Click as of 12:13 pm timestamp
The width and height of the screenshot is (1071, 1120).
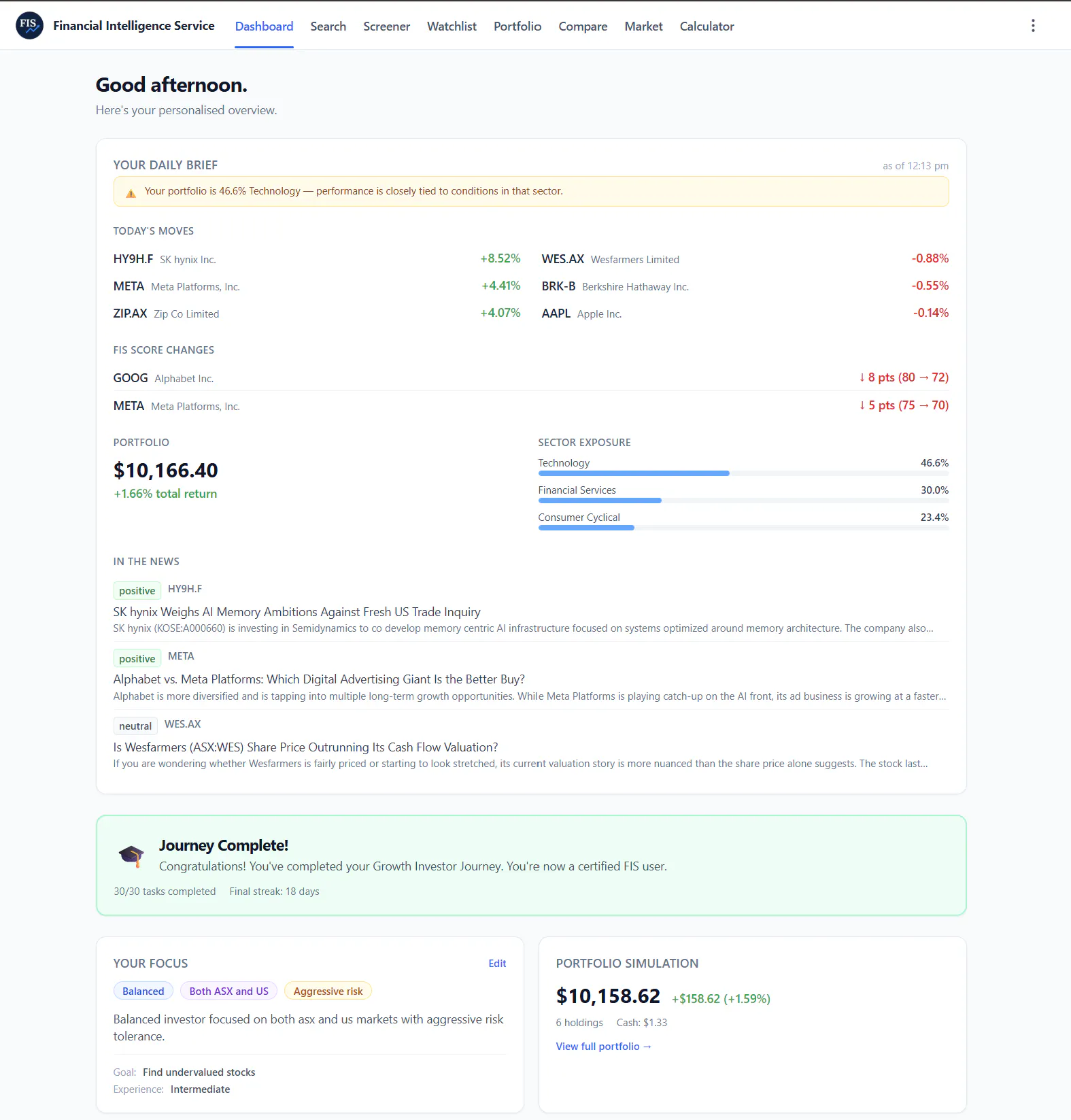tap(915, 166)
